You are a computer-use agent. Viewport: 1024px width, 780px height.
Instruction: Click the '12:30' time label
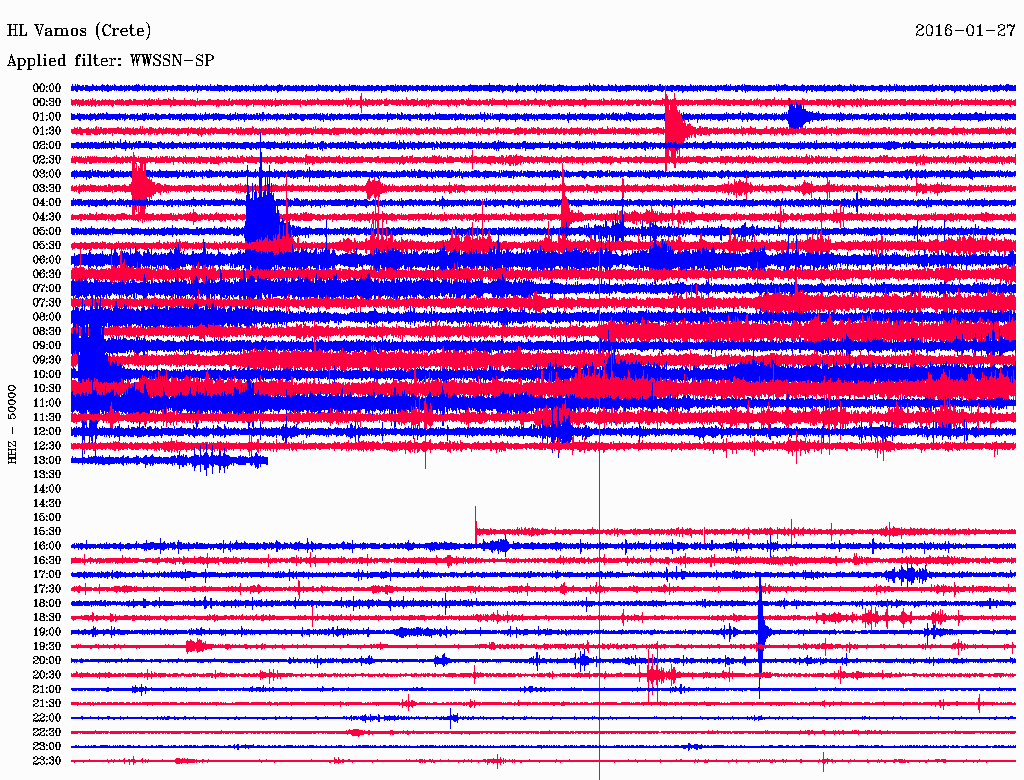click(x=47, y=446)
